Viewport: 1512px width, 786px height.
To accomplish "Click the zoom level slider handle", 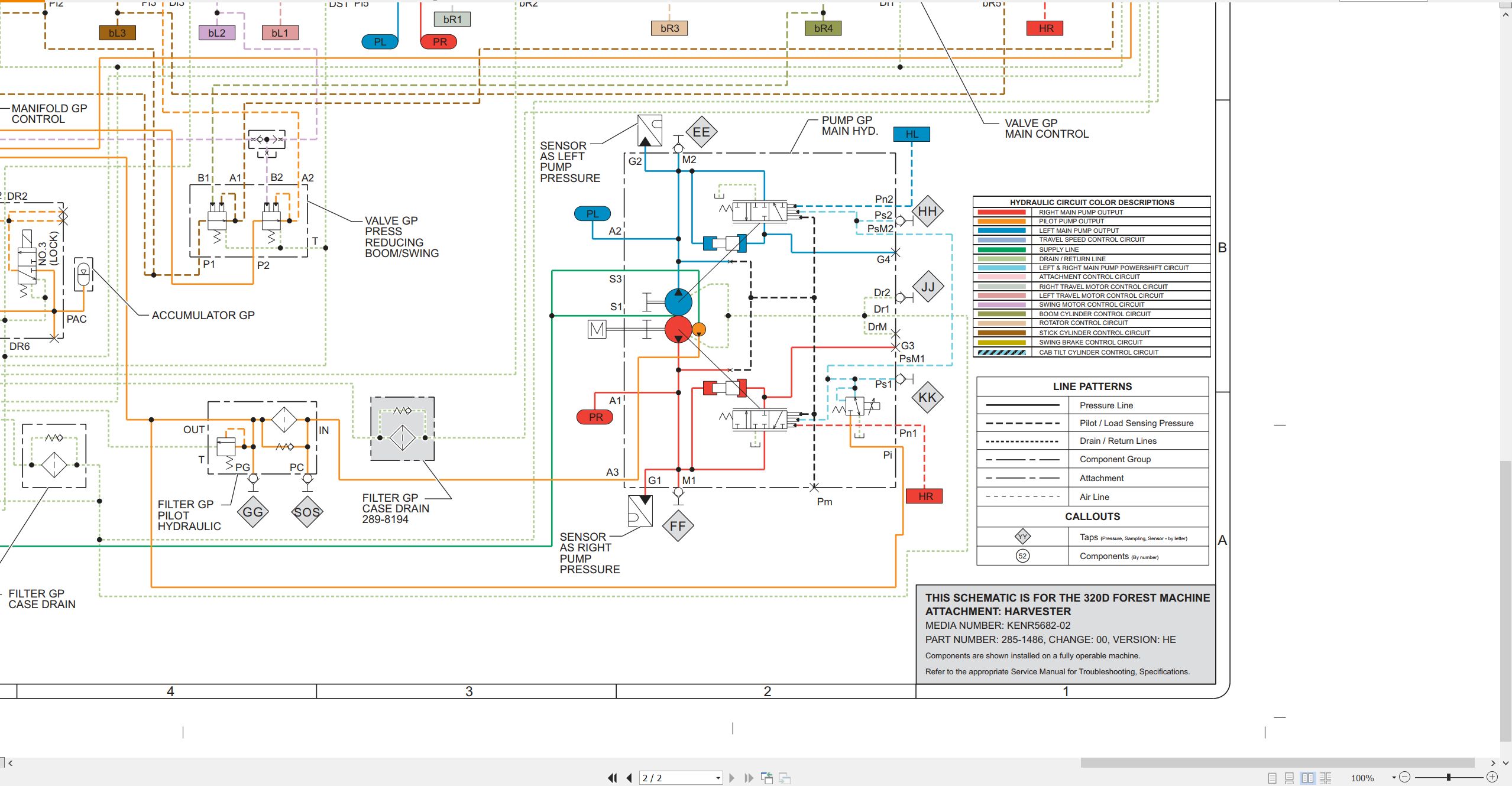I will [x=1449, y=777].
